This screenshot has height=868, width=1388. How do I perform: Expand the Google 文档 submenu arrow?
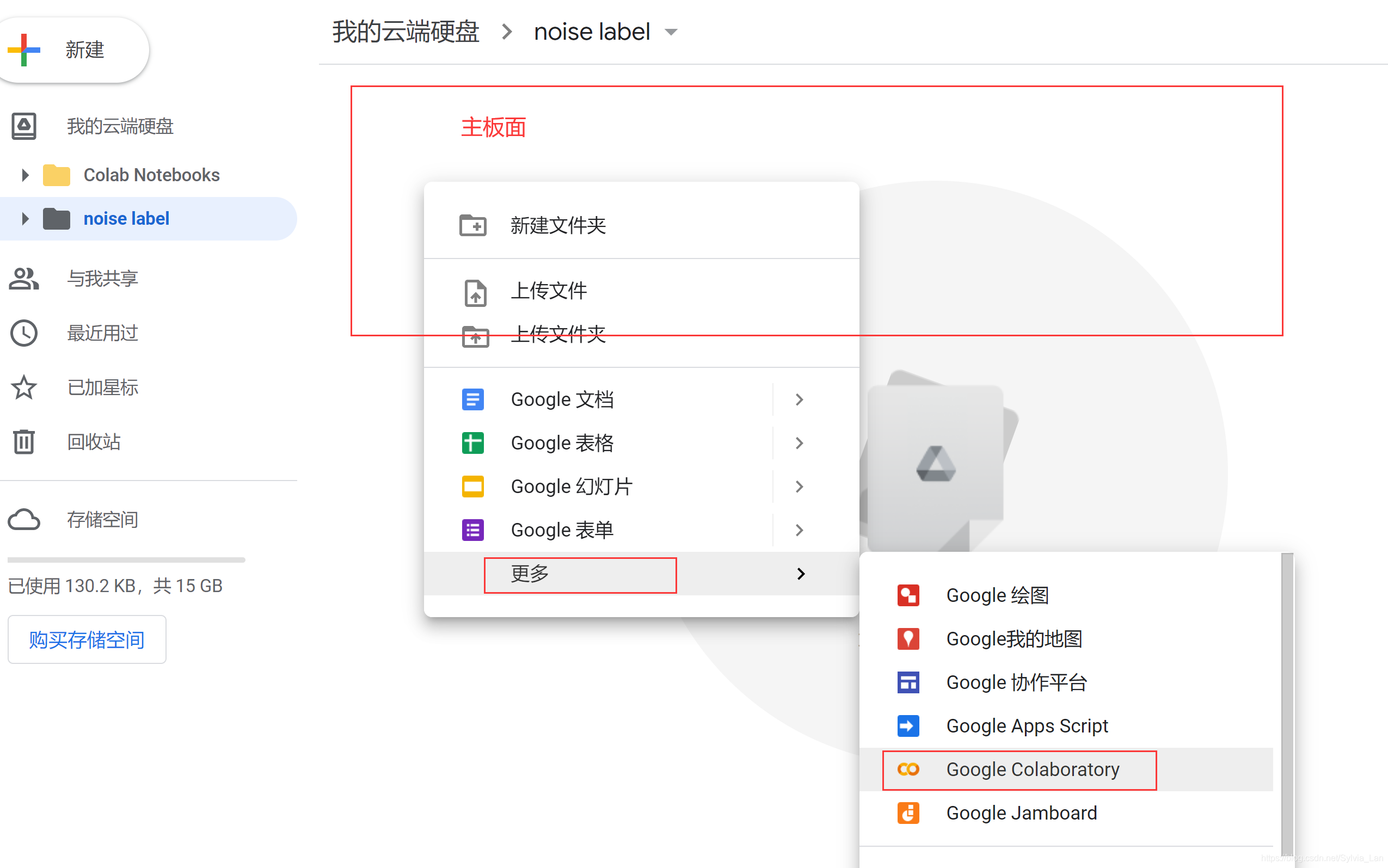click(x=799, y=399)
